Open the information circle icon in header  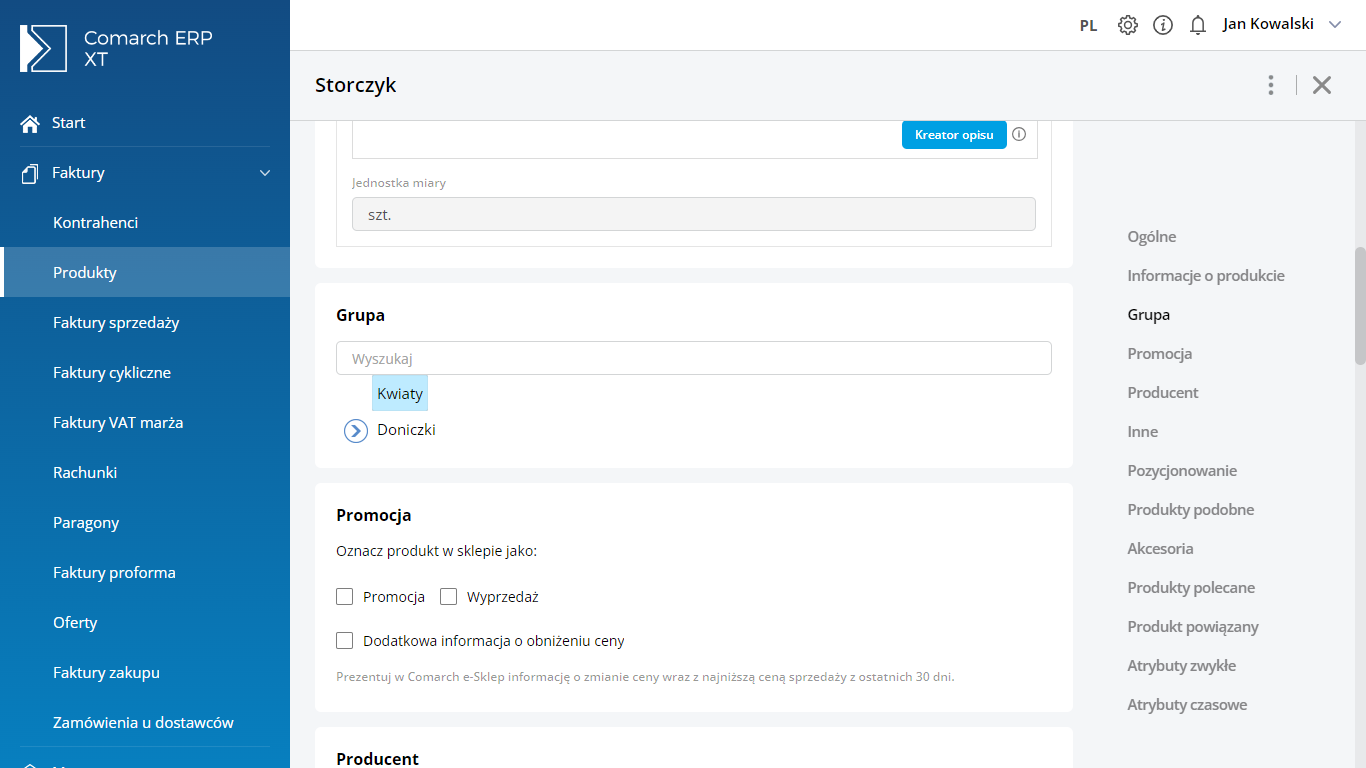click(x=1163, y=25)
